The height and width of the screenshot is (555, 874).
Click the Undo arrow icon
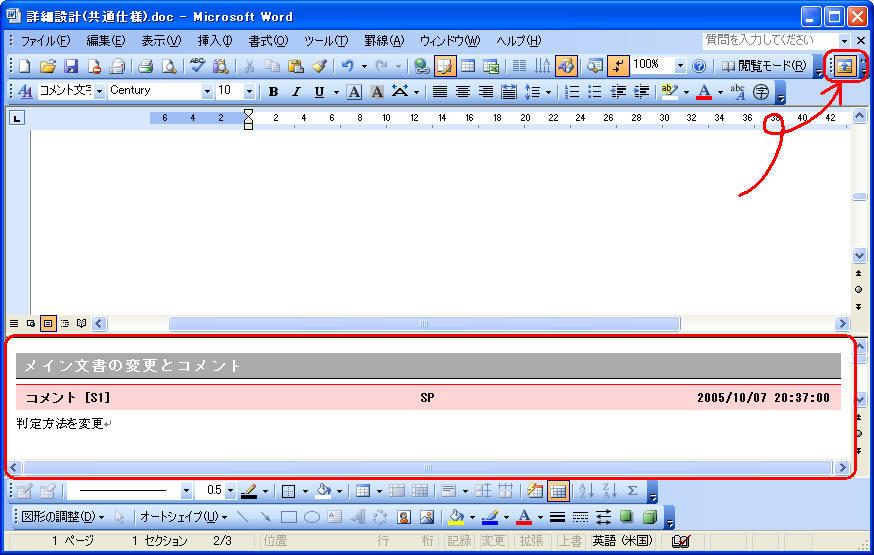point(346,66)
